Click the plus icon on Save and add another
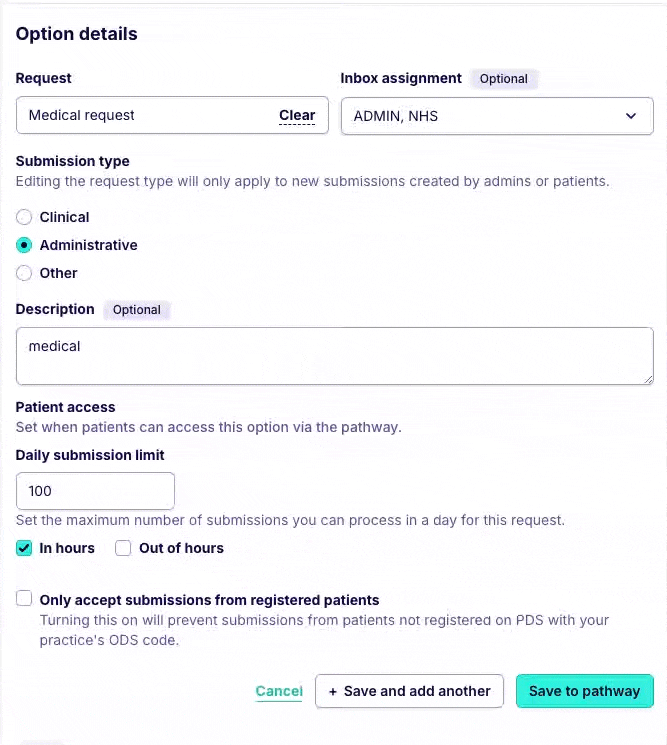 coord(333,691)
